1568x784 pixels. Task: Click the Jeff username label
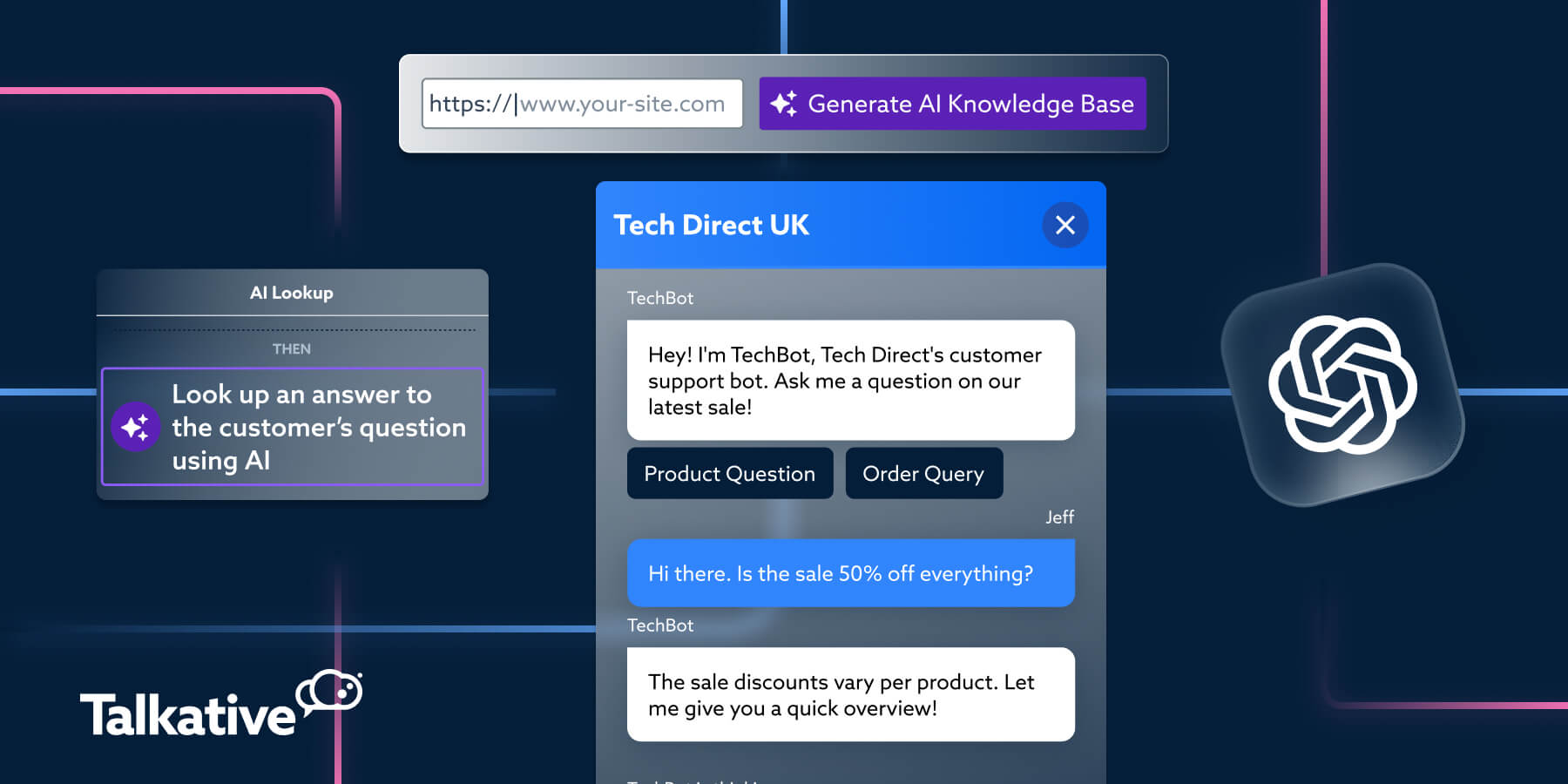tap(1060, 517)
